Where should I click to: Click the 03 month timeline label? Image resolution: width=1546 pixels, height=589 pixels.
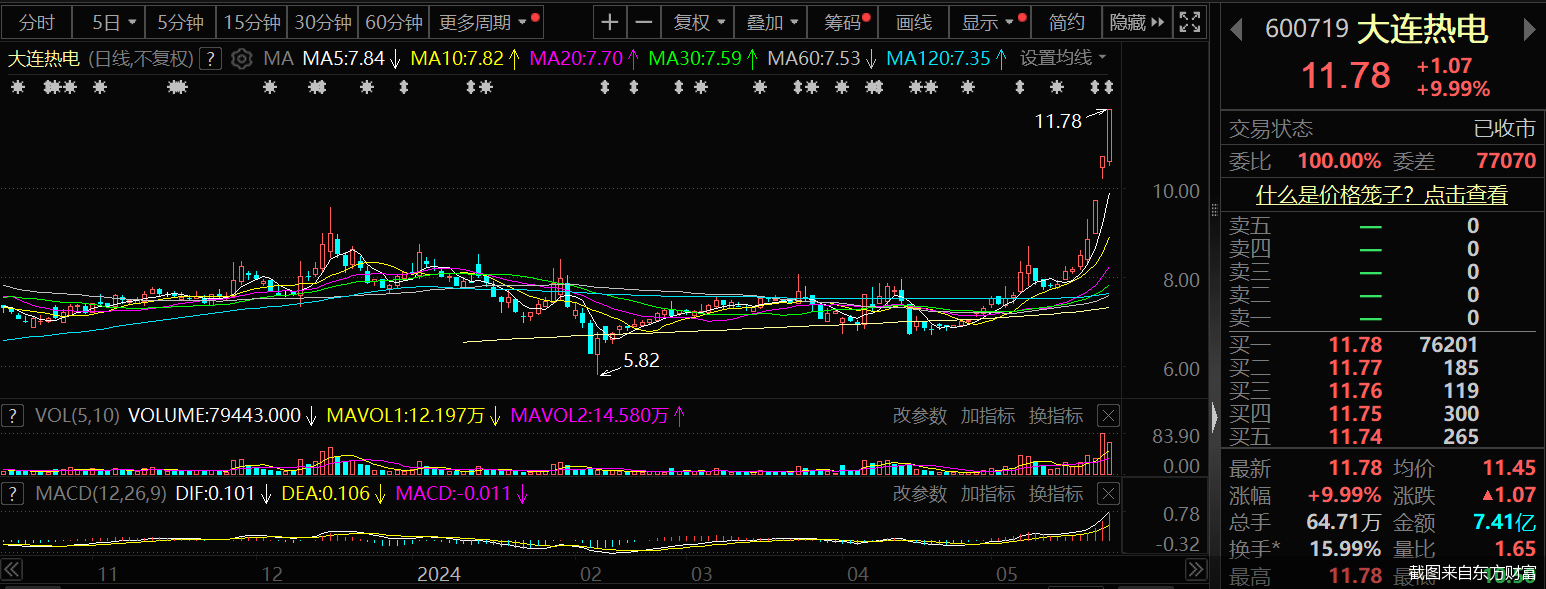[x=702, y=574]
